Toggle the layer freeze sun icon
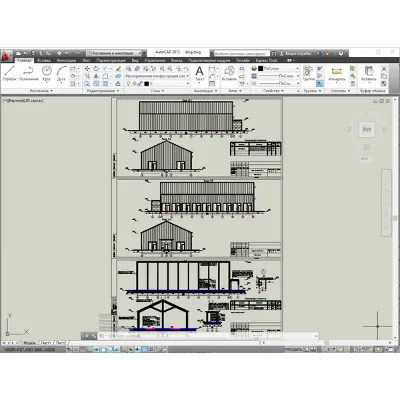The width and height of the screenshot is (400, 400). coord(135,83)
